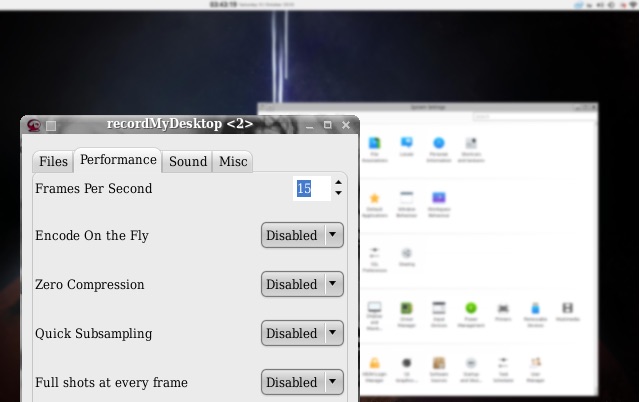Open Window Behavior in System Settings
Viewport: 640px width, 402px height.
(407, 204)
